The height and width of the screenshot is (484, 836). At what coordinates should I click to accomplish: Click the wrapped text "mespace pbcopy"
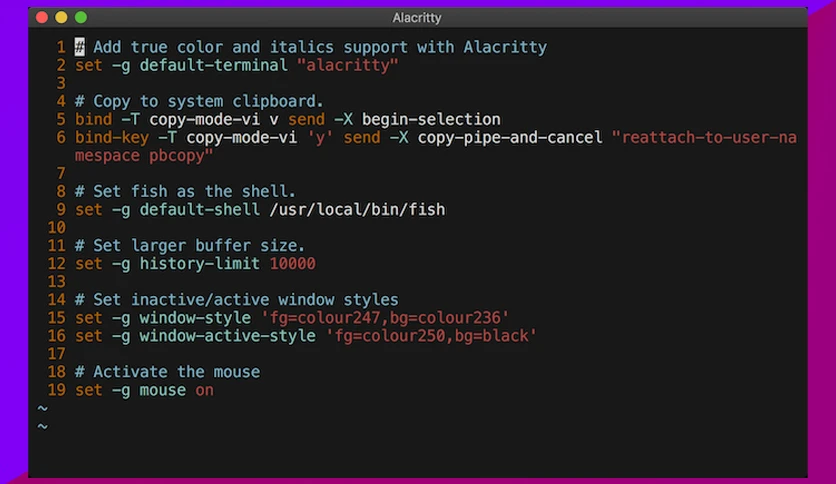144,156
